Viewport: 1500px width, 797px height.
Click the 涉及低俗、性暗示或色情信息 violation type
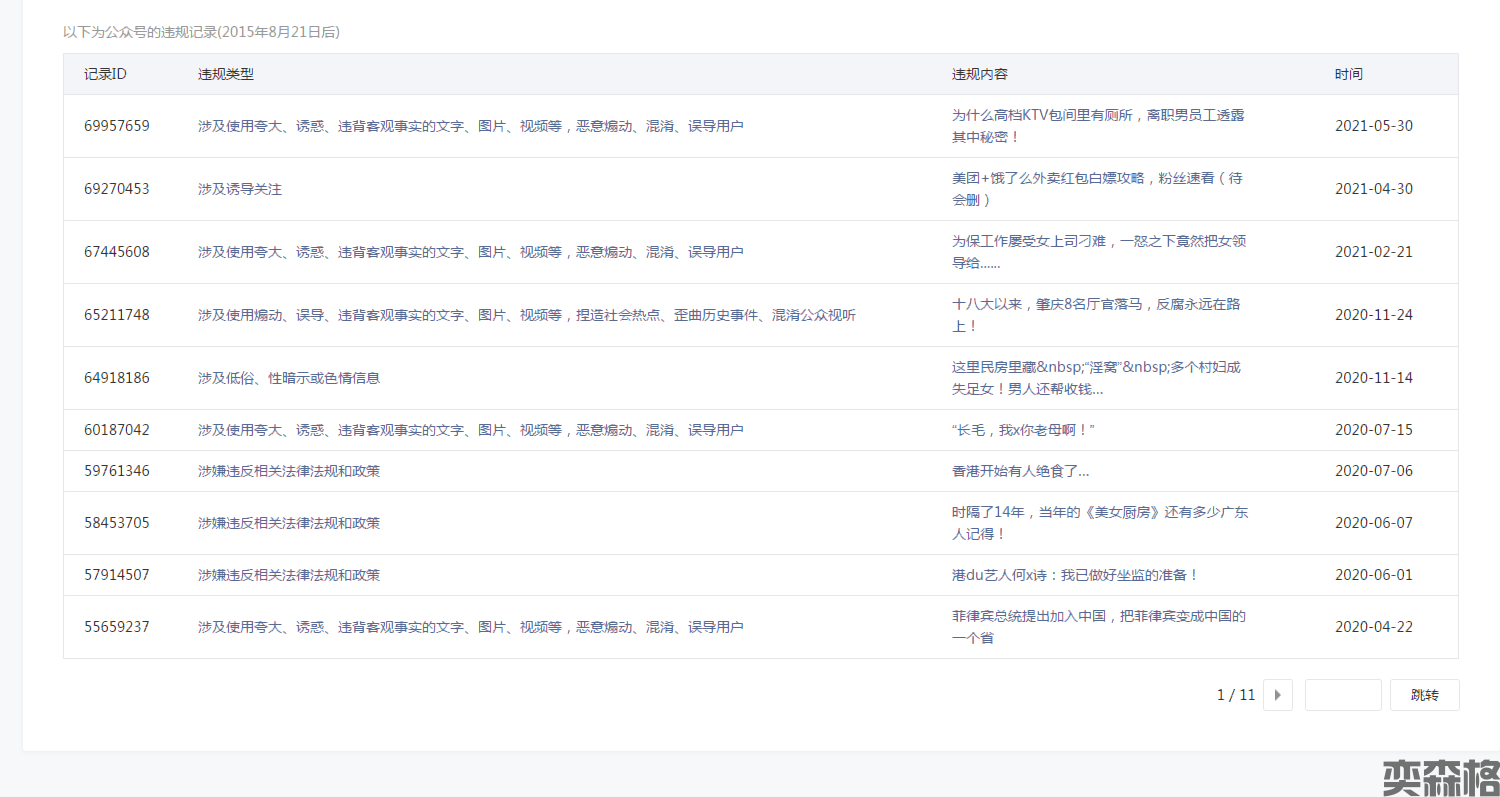click(289, 378)
